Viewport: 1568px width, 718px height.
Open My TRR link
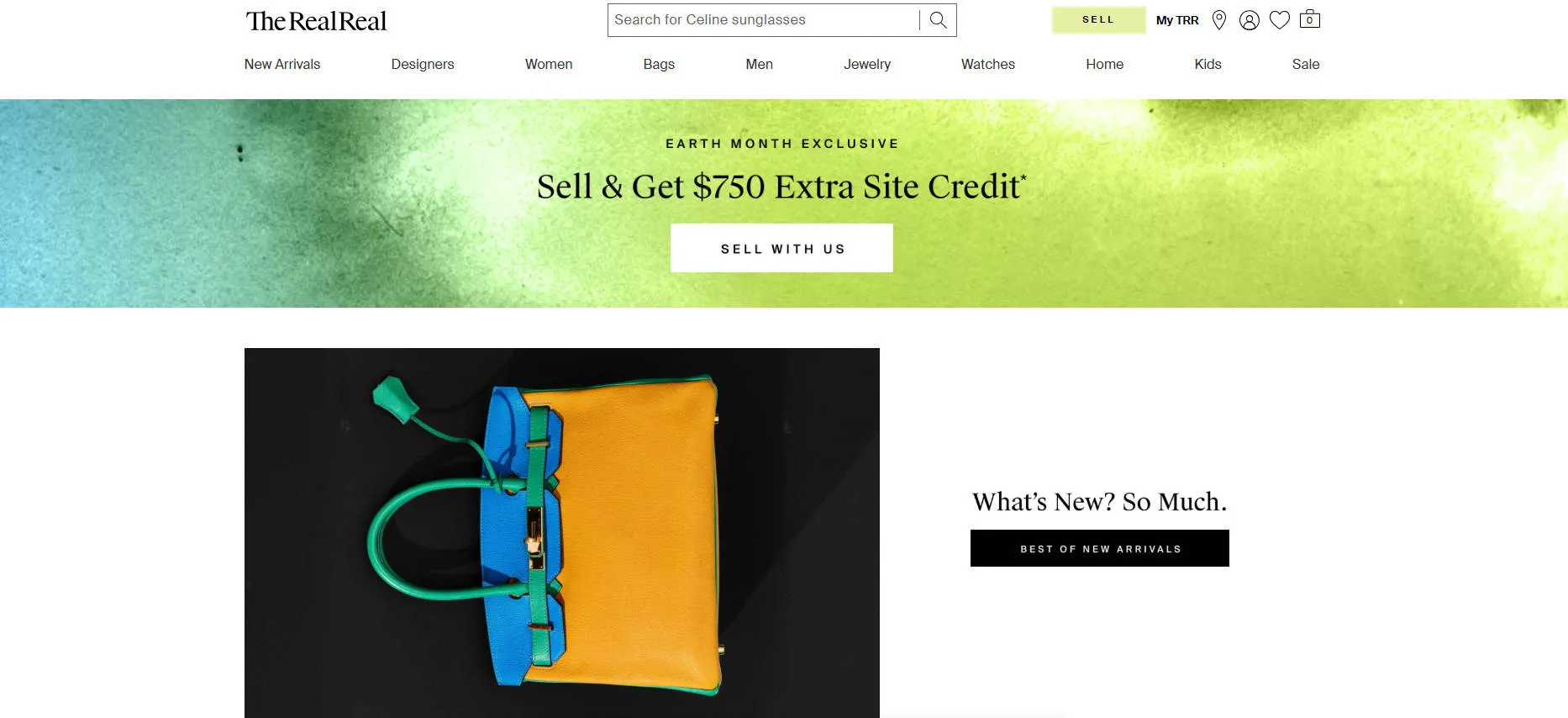click(x=1177, y=20)
